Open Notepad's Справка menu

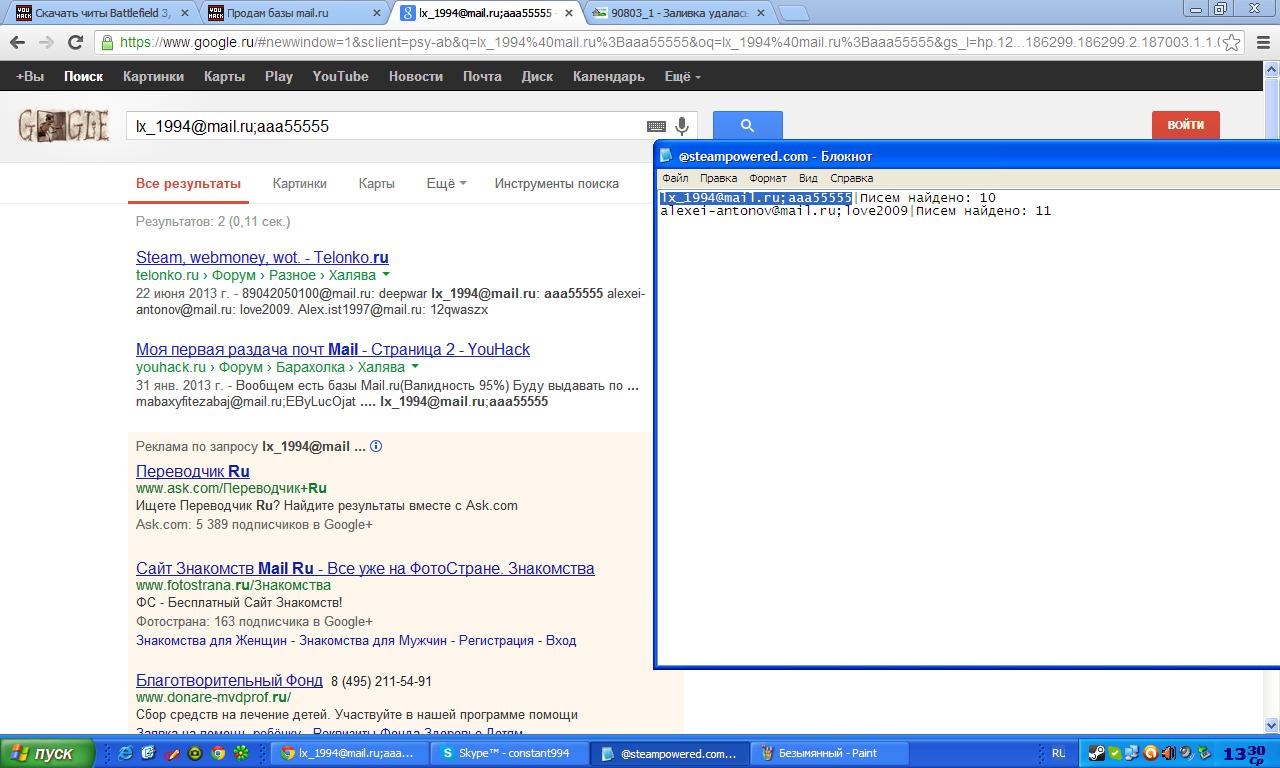click(851, 178)
